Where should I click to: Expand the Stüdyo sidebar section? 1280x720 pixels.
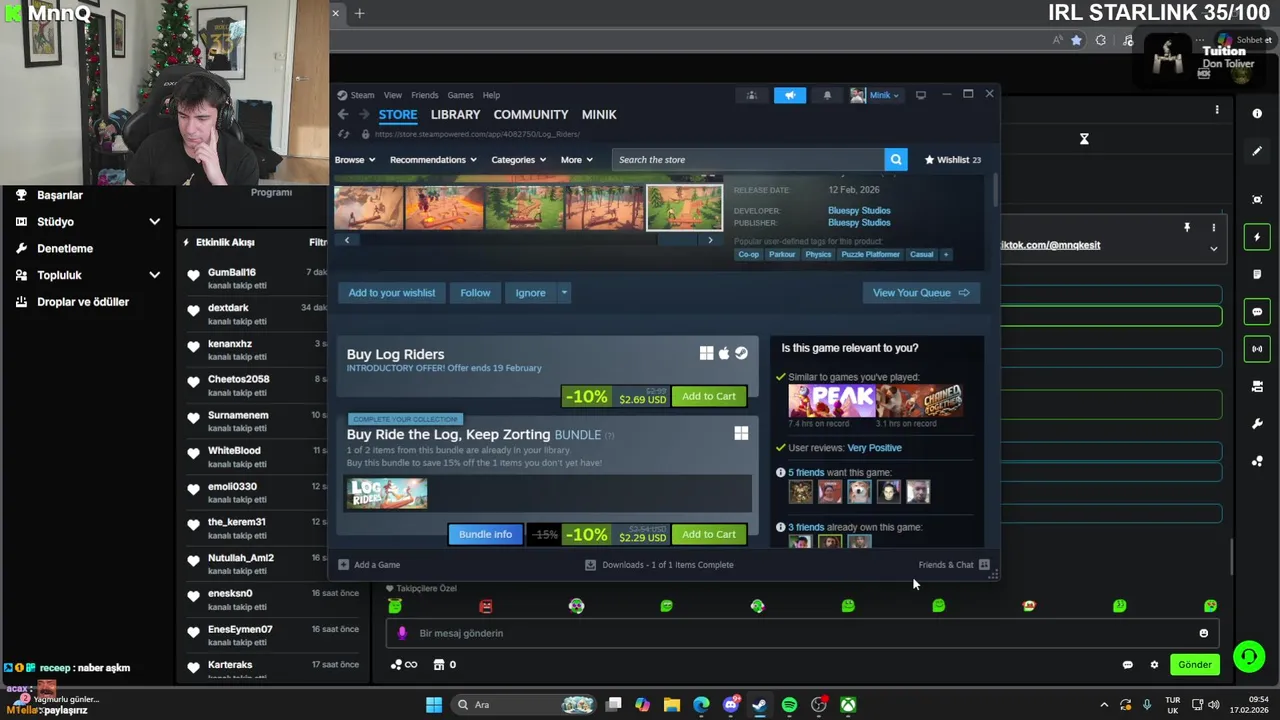(155, 222)
